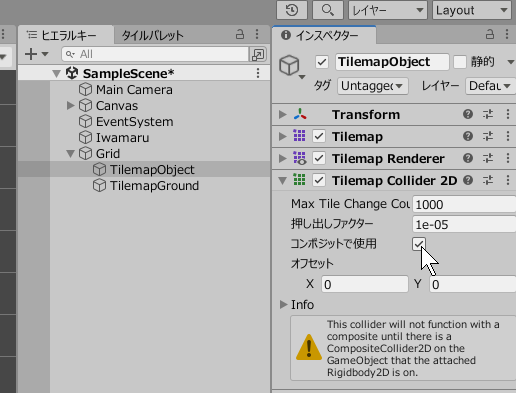Open Tilemap Renderer options menu
The image size is (516, 393).
click(x=508, y=158)
